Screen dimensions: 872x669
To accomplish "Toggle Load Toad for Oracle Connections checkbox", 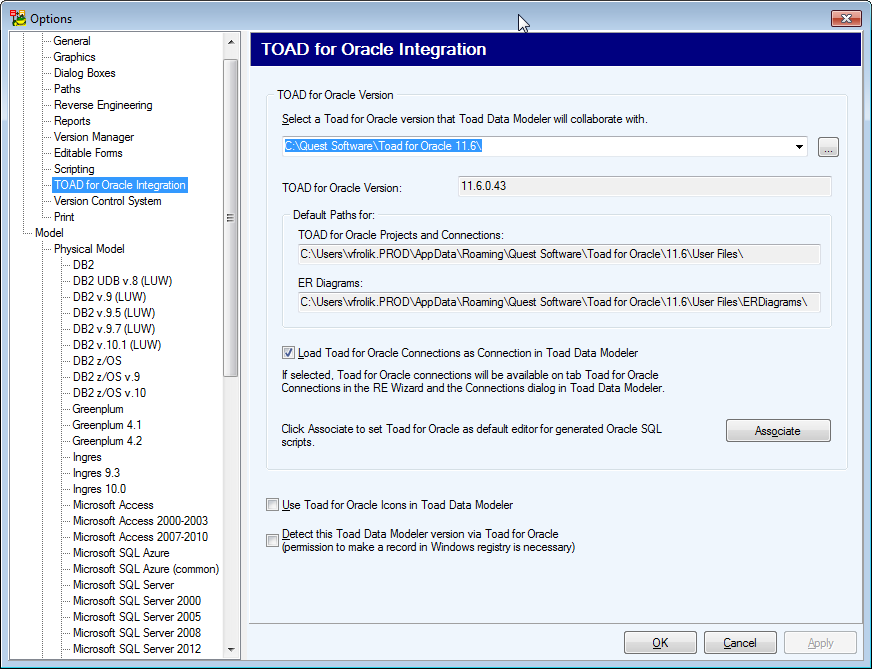I will pyautogui.click(x=289, y=353).
